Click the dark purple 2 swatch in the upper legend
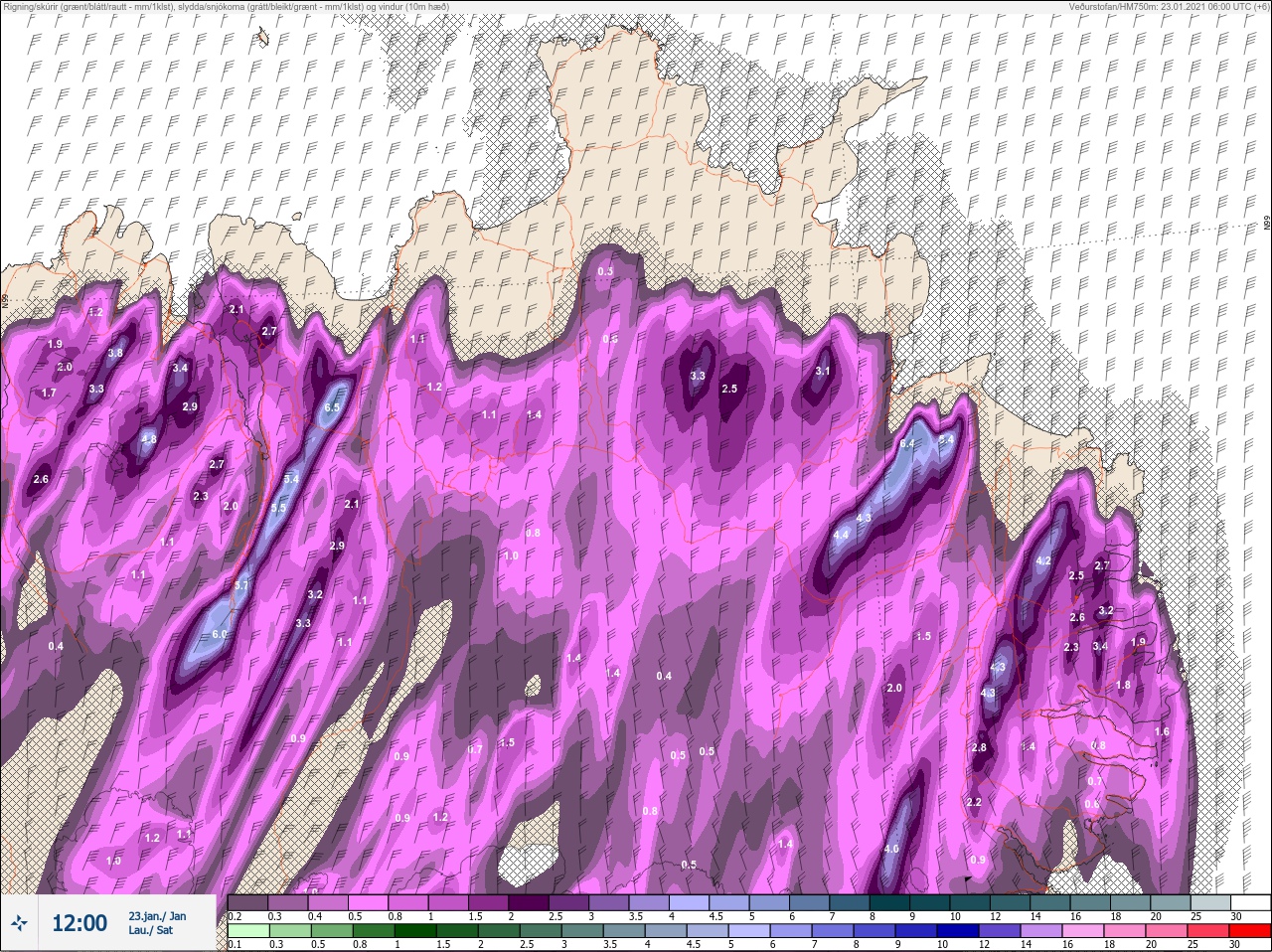Image resolution: width=1272 pixels, height=952 pixels. [531, 902]
